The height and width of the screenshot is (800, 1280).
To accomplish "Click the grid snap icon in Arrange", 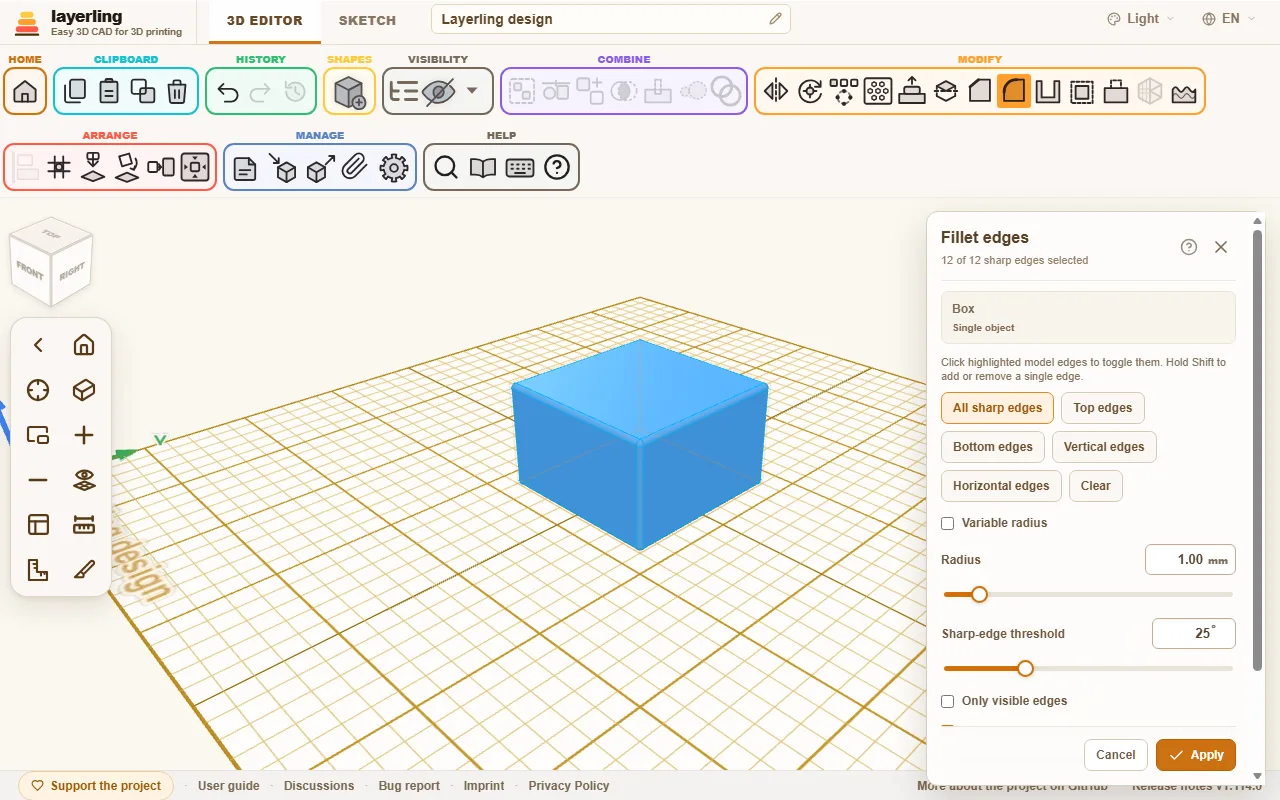I will point(59,167).
